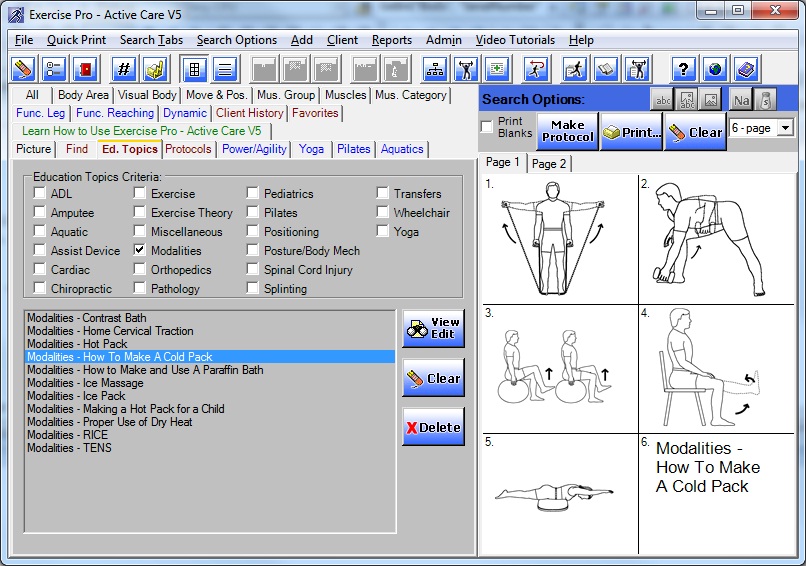Click the Make Protocol button
806x566 pixels.
(x=567, y=132)
